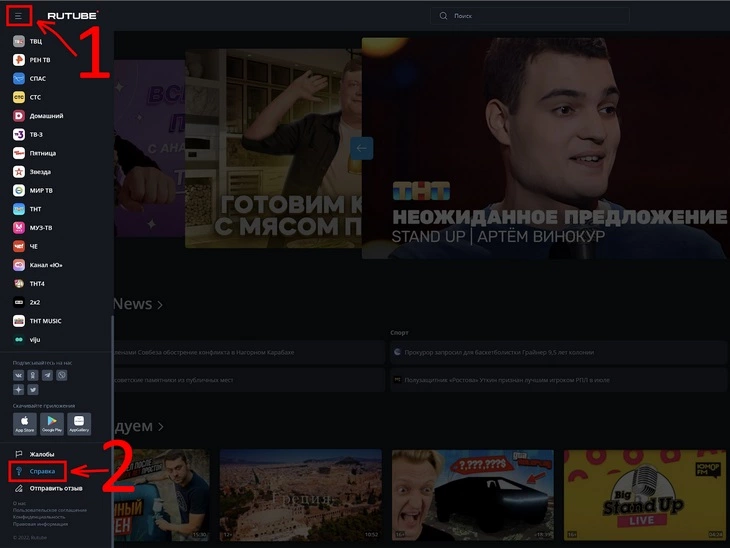This screenshot has width=730, height=548.
Task: Show previous carousel slide with blue arrow
Action: [x=362, y=148]
